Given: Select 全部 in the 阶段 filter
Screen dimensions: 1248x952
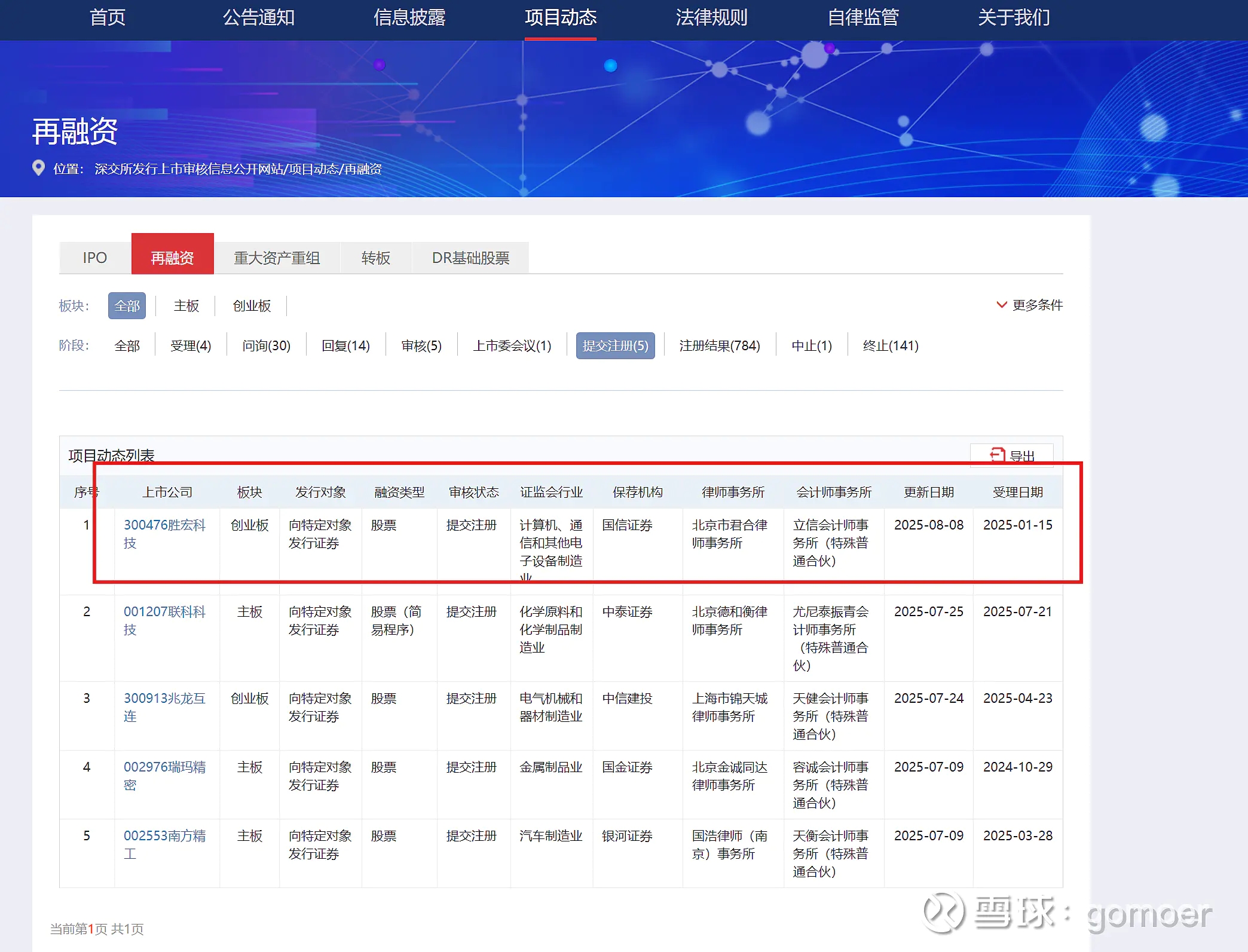Looking at the screenshot, I should point(127,345).
